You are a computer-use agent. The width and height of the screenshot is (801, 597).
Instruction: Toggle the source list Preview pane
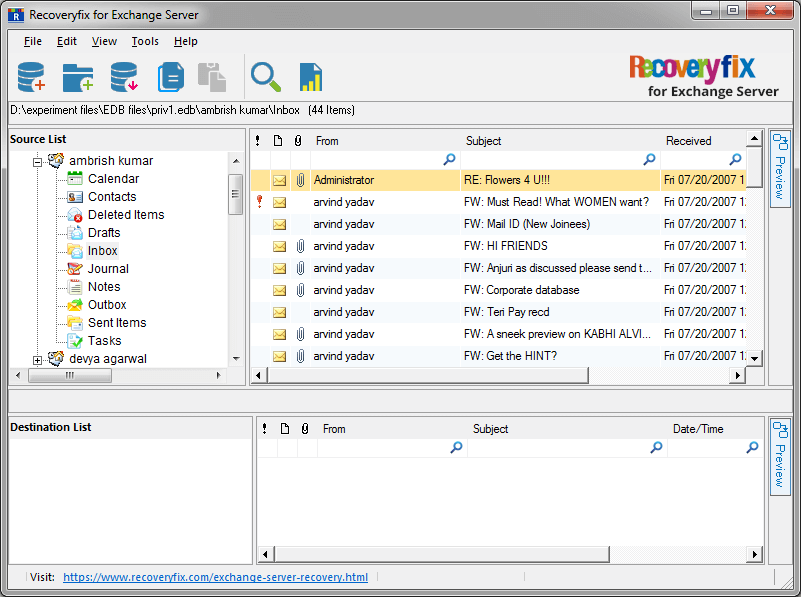(780, 169)
